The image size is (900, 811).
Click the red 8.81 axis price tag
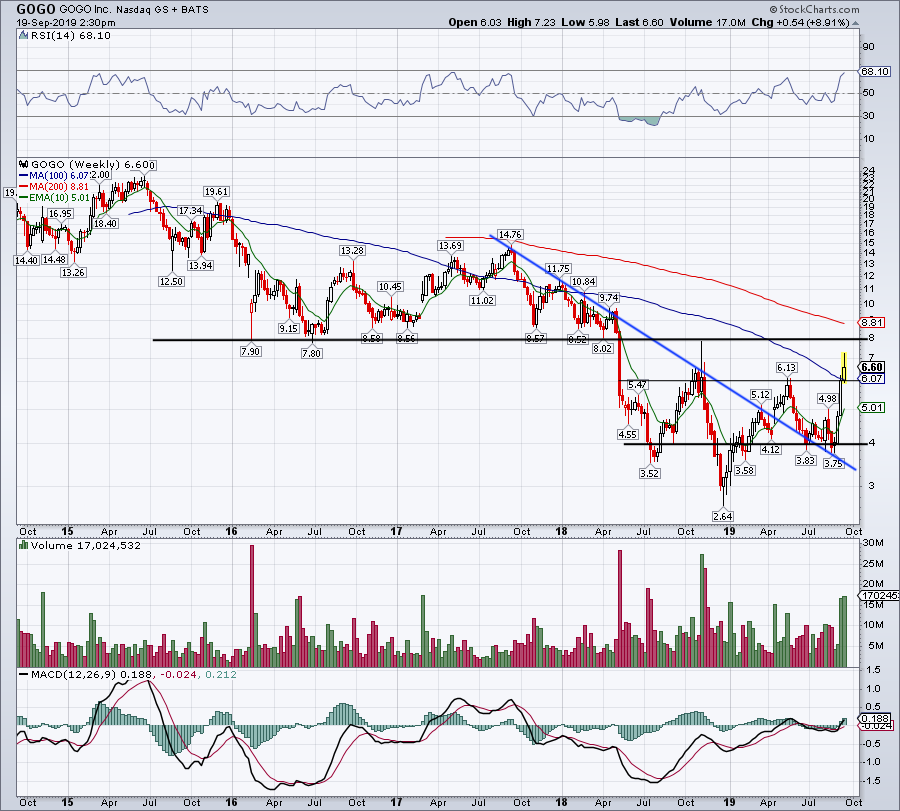tap(872, 323)
